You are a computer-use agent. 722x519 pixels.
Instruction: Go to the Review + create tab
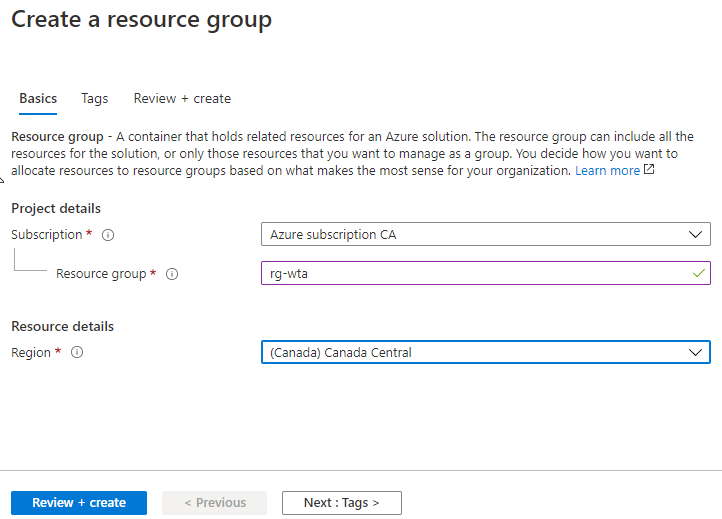(182, 99)
